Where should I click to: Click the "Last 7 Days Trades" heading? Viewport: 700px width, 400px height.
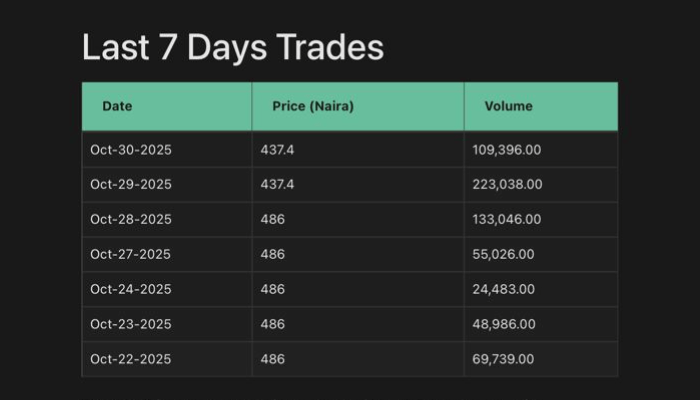tap(232, 47)
